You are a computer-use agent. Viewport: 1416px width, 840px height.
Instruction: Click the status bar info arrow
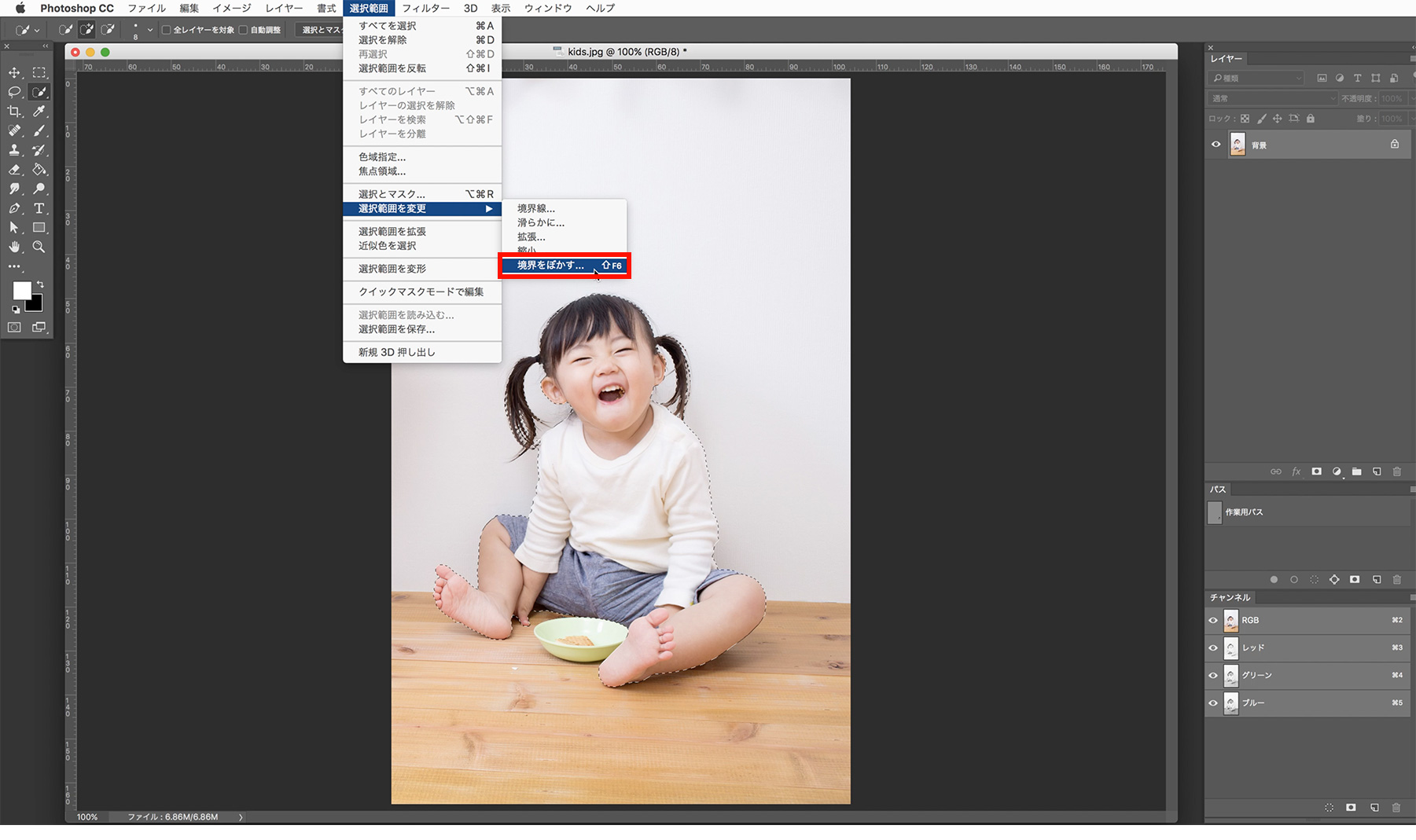pyautogui.click(x=241, y=817)
